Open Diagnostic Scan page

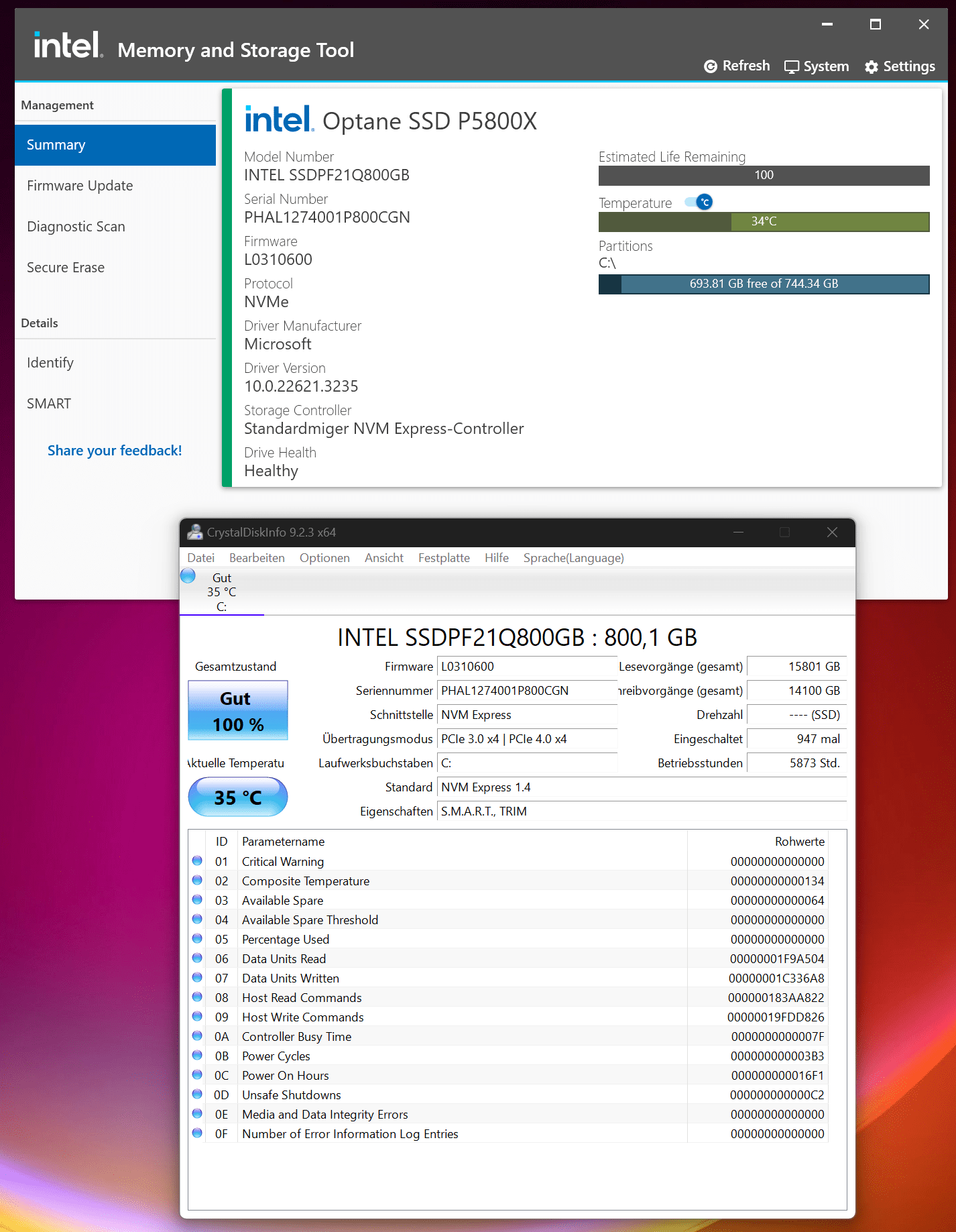click(115, 227)
